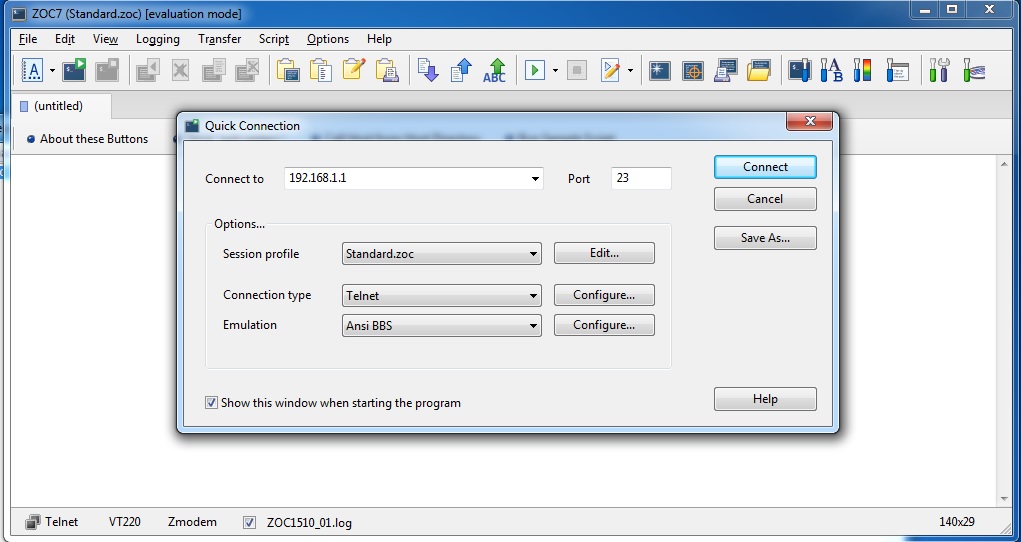Click the terminal with blue test tube icon
1021x542 pixels.
(800, 70)
